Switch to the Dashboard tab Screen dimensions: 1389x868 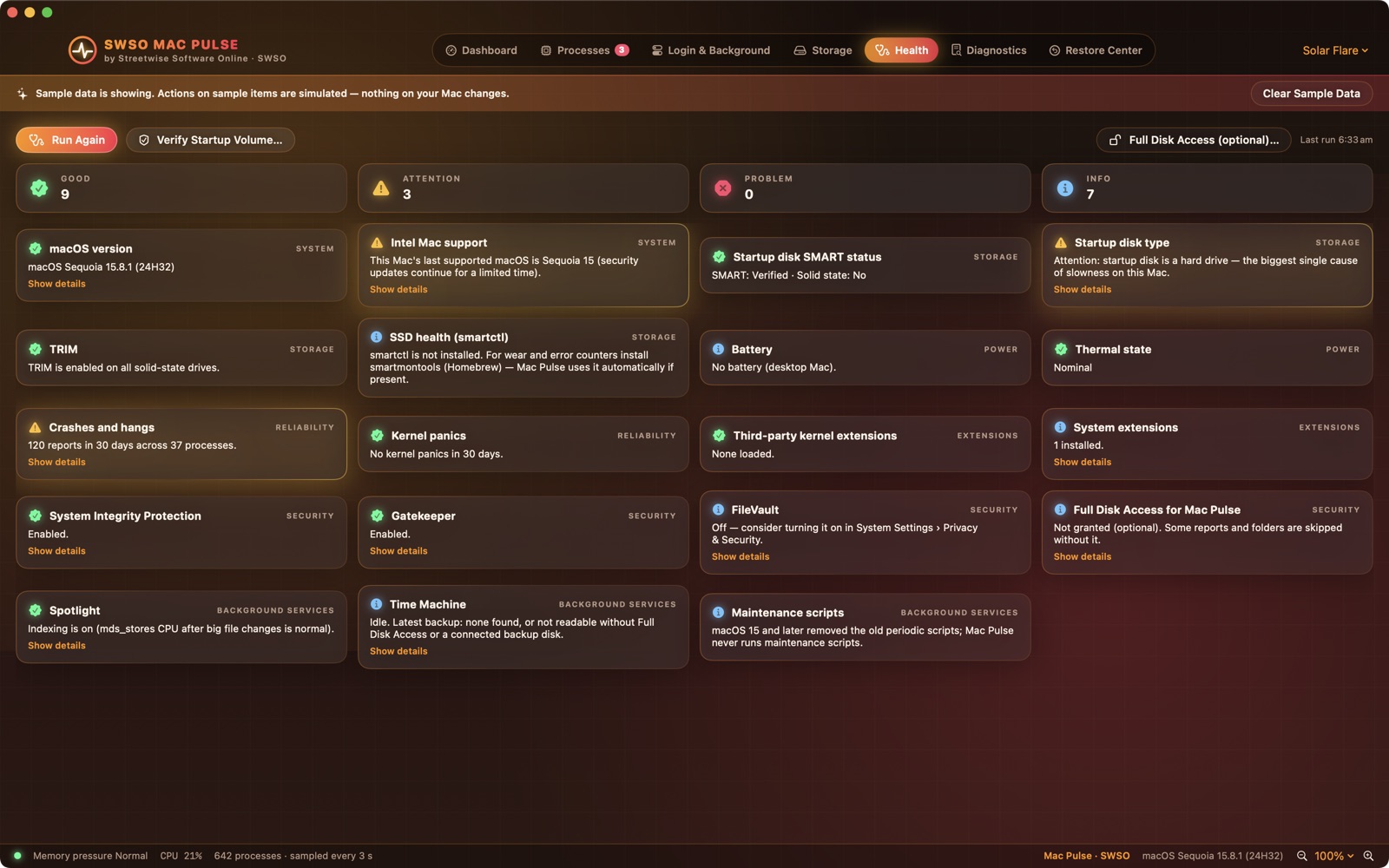481,50
